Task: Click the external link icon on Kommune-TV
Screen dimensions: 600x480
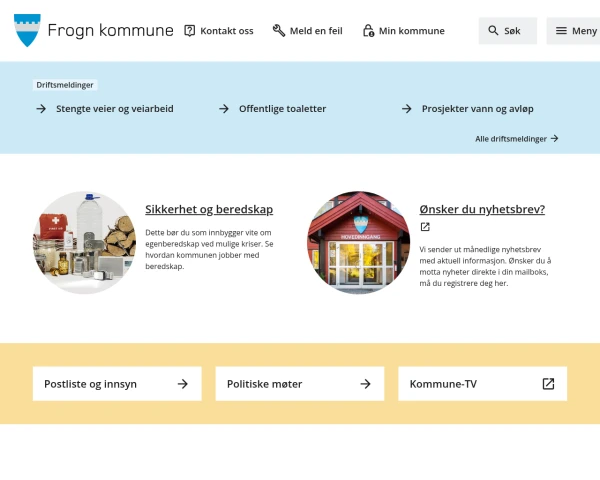Action: coord(548,384)
